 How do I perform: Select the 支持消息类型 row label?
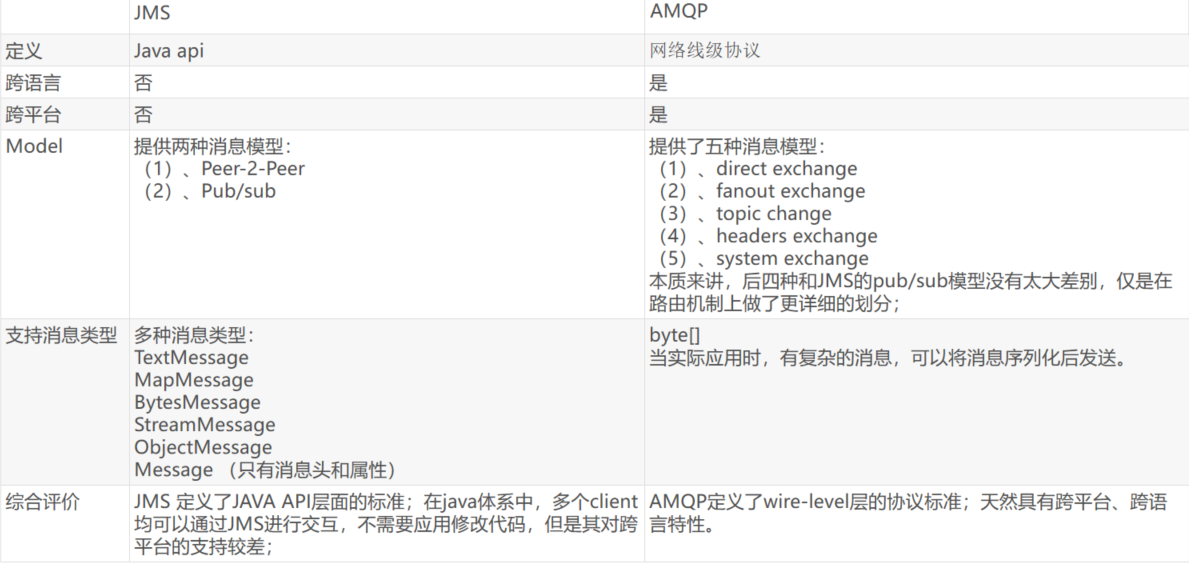61,334
